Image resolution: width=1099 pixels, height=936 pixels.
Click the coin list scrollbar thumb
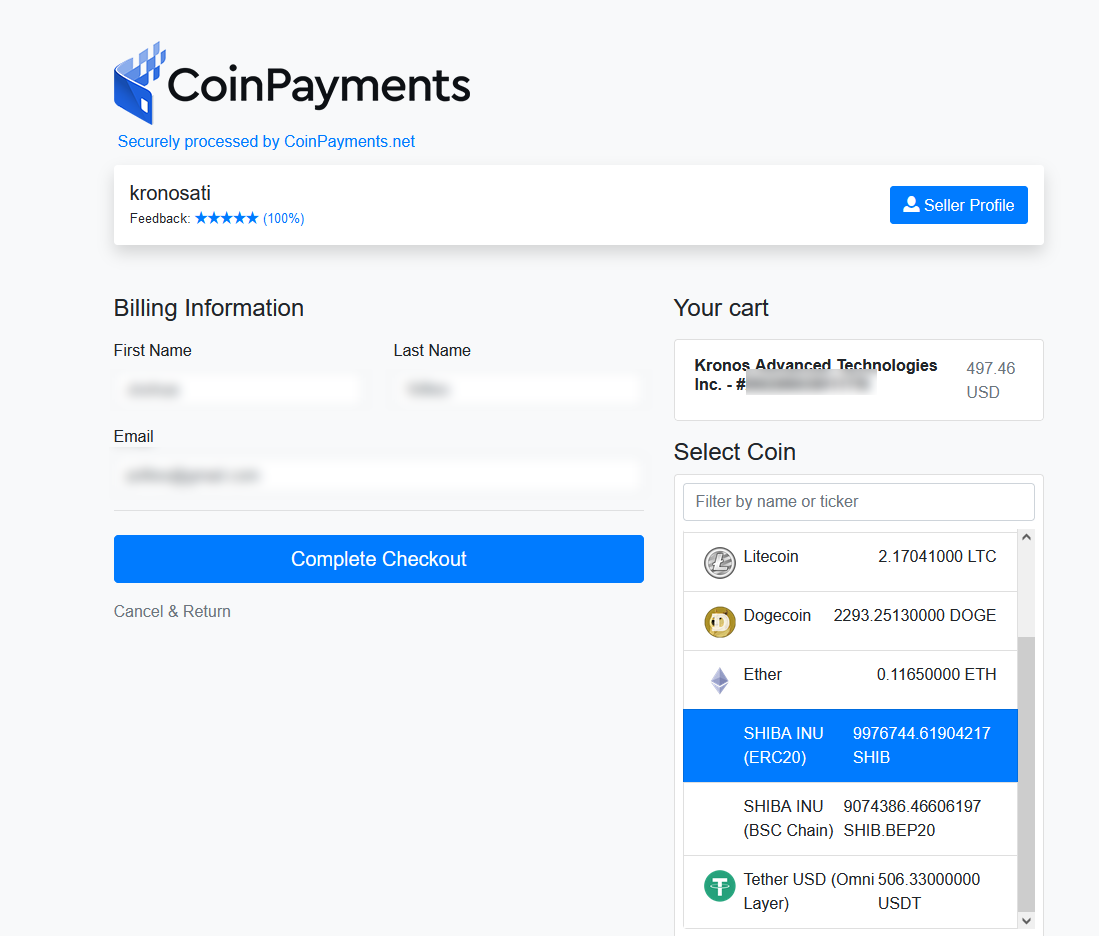(x=1026, y=770)
